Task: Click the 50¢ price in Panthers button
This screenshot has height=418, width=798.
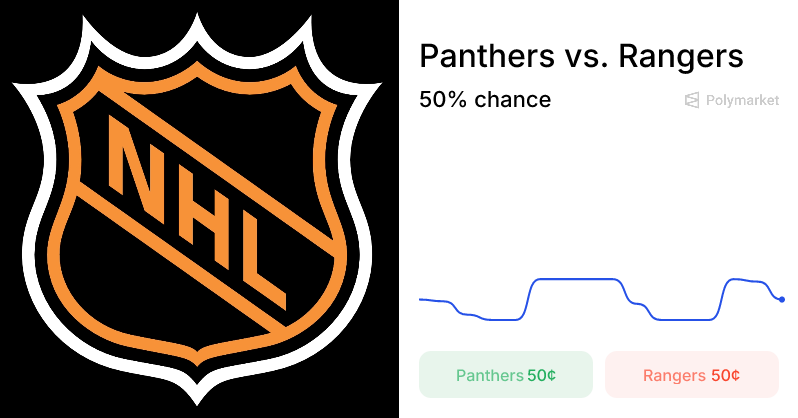Action: pos(542,376)
